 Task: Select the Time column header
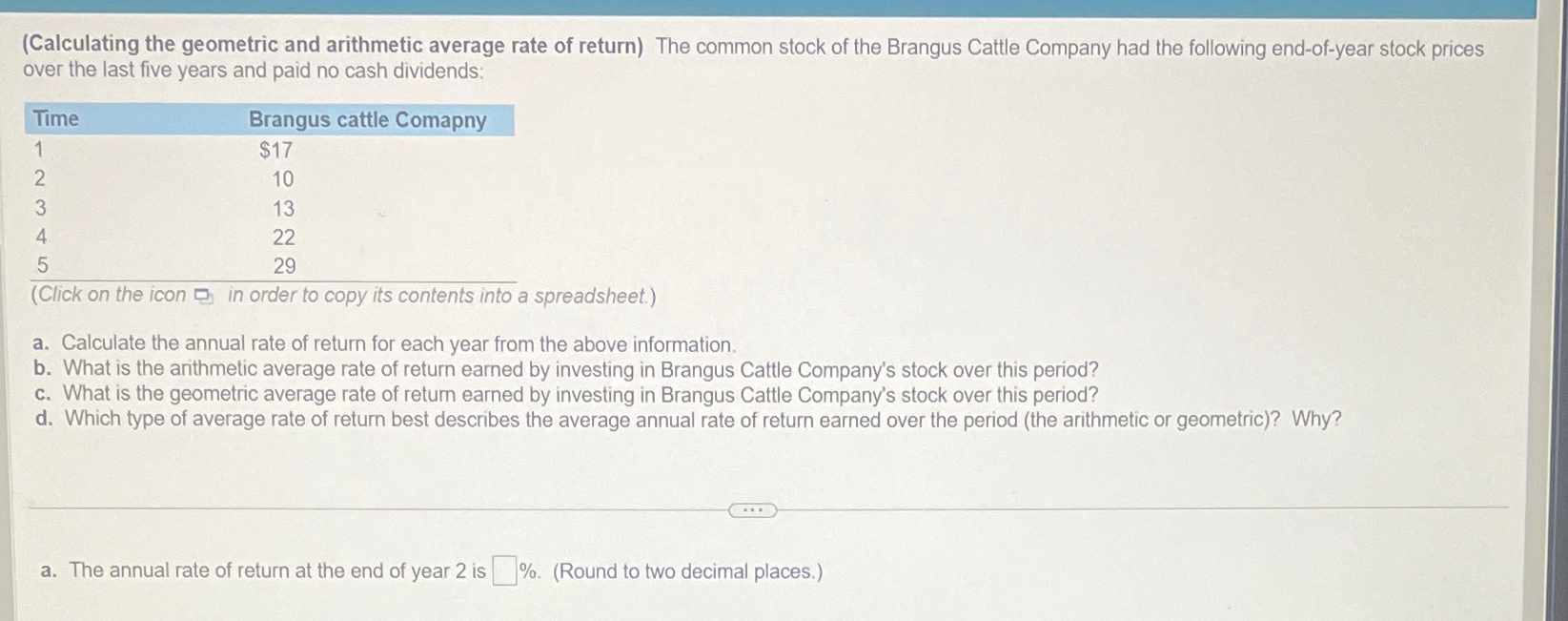pos(56,119)
